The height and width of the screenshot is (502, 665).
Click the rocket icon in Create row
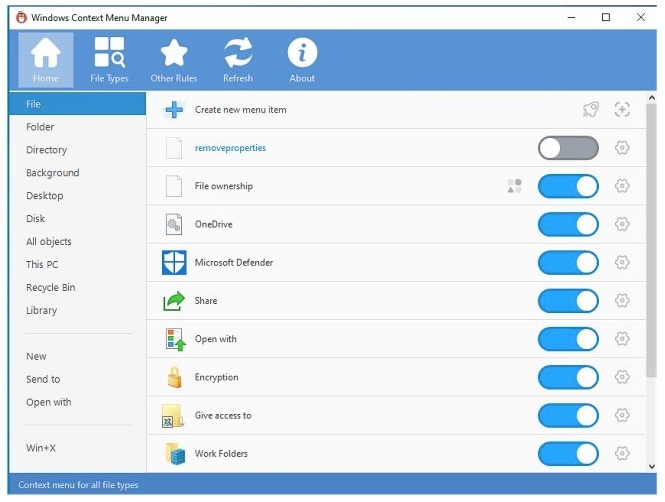point(590,110)
